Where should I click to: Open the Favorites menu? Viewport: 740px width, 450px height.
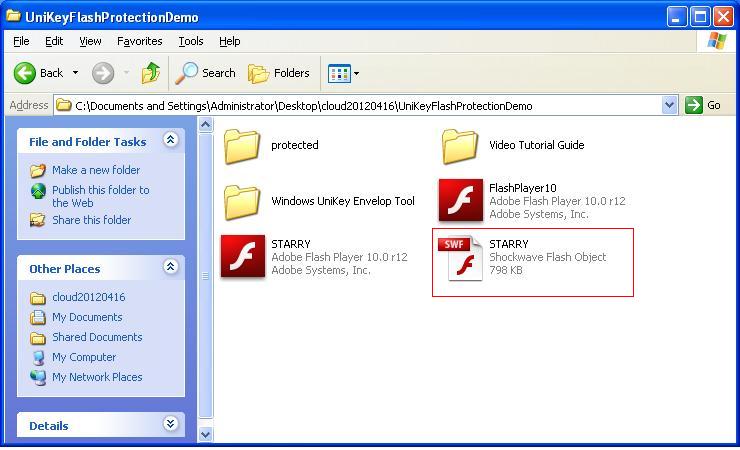coord(139,41)
